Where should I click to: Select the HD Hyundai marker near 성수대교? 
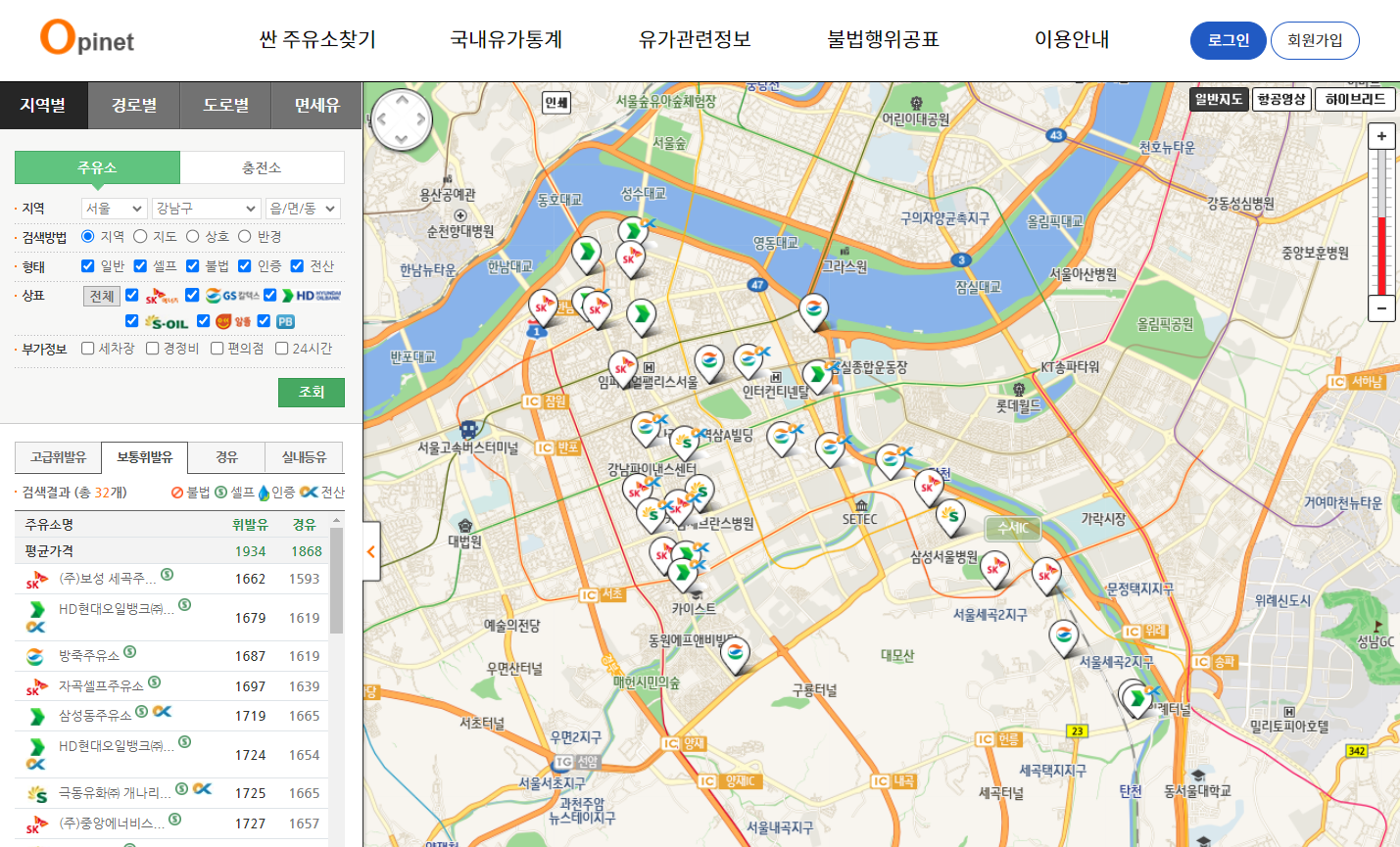click(x=633, y=231)
